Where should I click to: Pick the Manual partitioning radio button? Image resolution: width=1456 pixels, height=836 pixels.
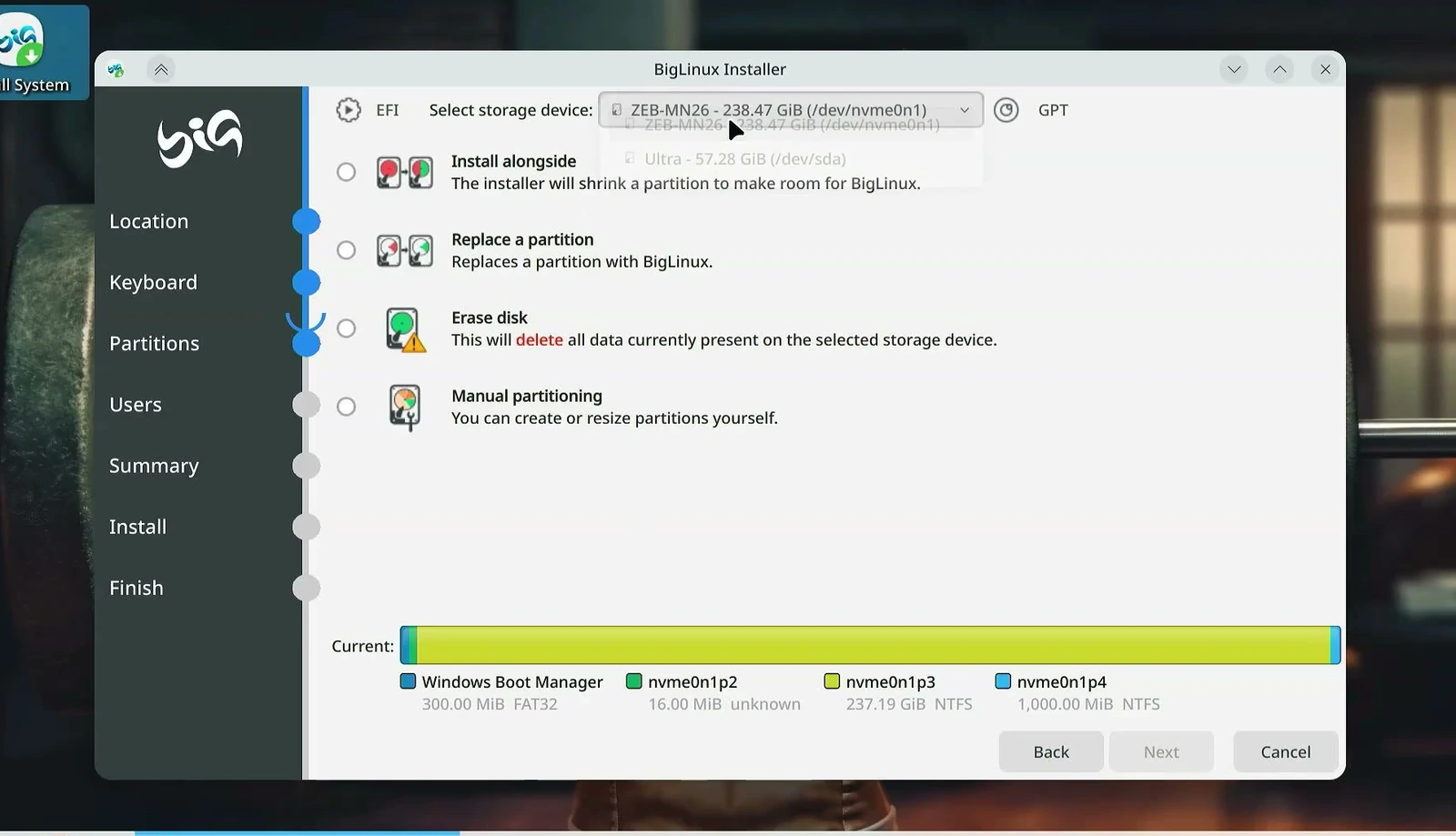(x=346, y=407)
